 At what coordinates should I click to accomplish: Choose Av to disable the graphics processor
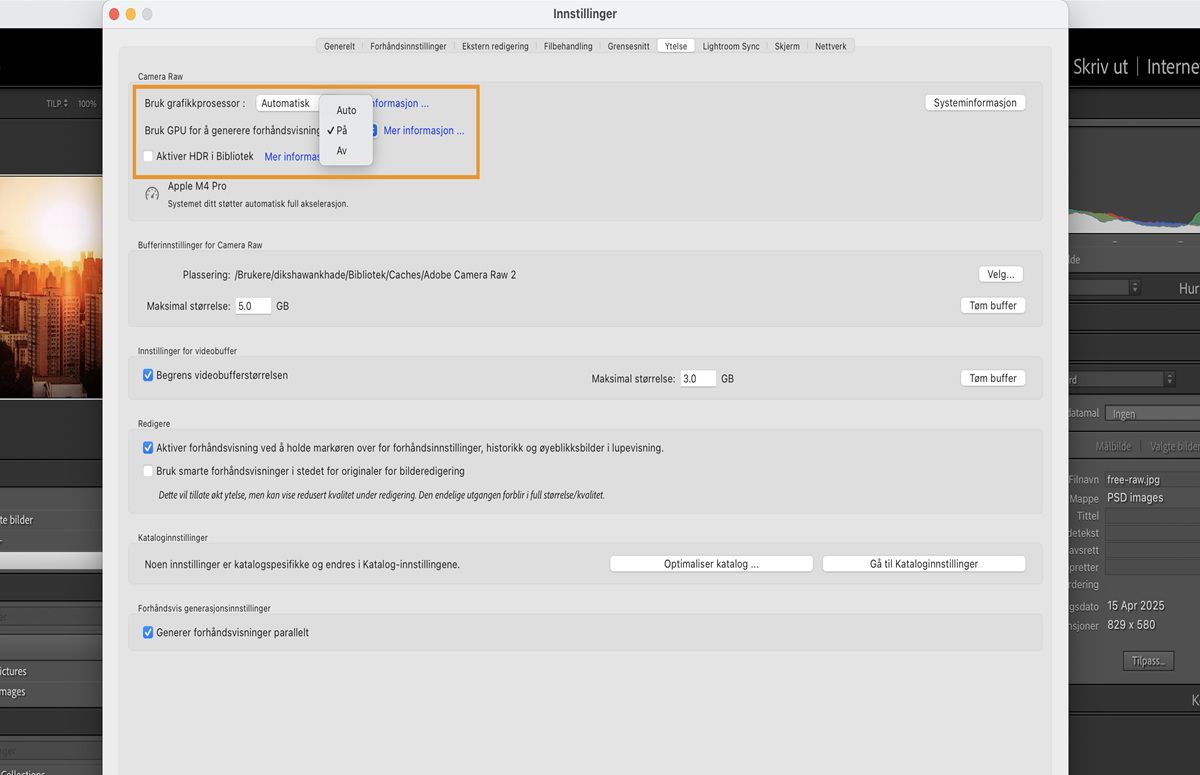tap(343, 151)
